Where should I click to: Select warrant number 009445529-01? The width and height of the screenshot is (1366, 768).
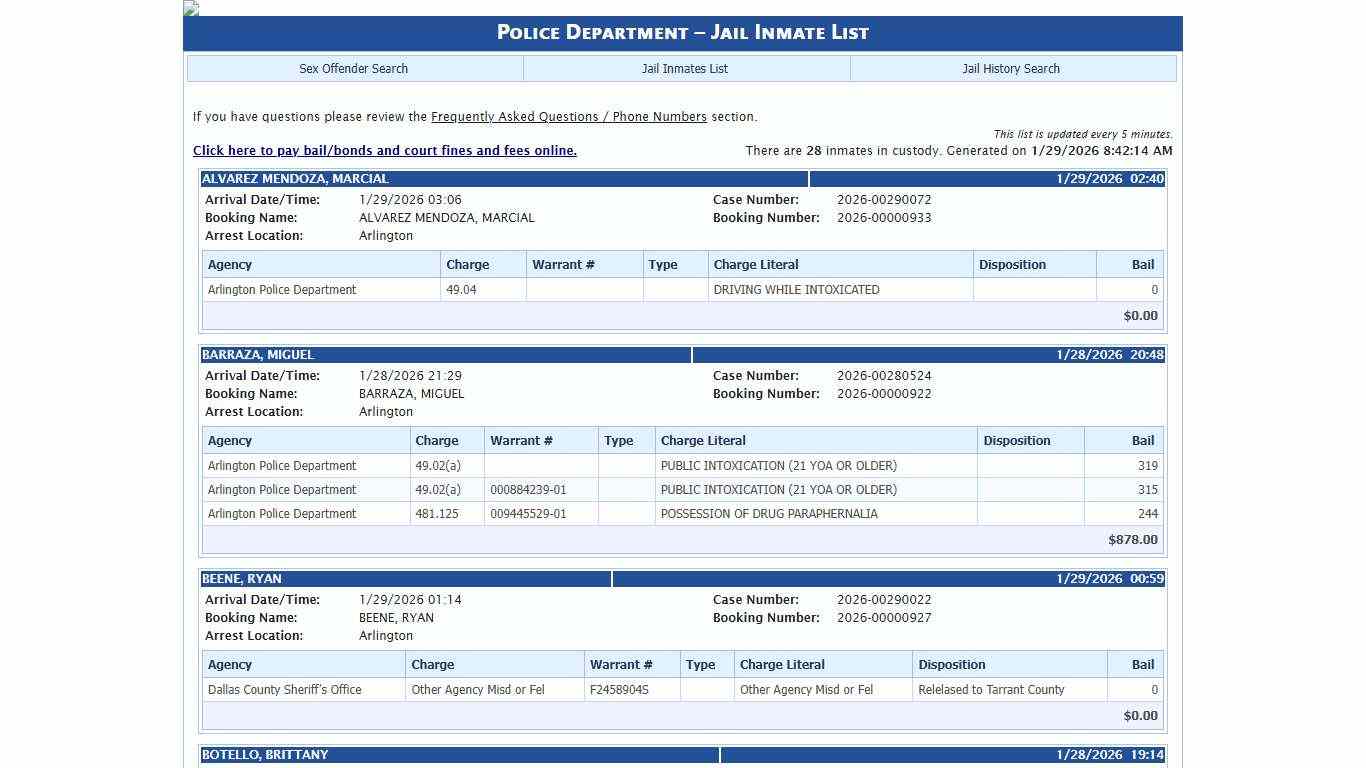point(528,514)
